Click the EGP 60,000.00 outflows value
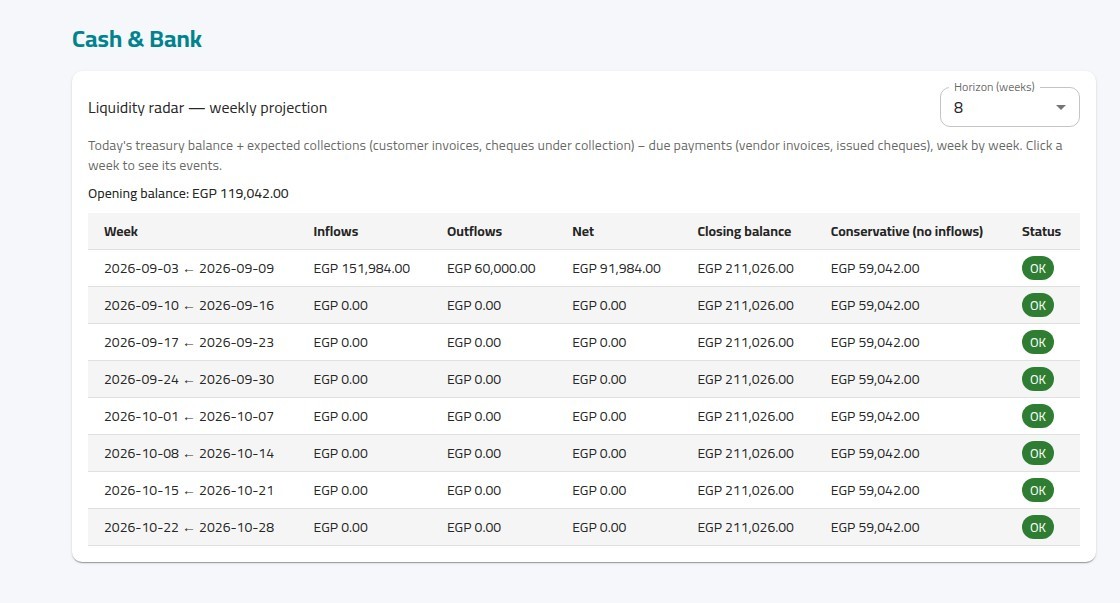 coord(491,269)
